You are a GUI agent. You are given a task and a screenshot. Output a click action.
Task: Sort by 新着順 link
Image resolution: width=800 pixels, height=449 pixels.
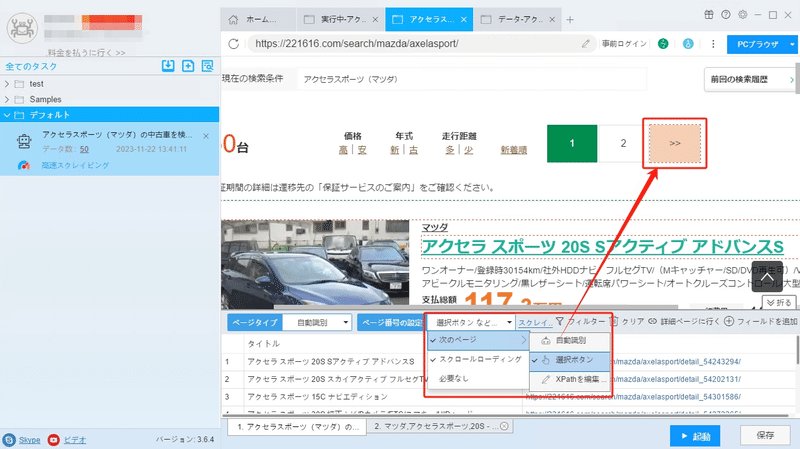[513, 150]
